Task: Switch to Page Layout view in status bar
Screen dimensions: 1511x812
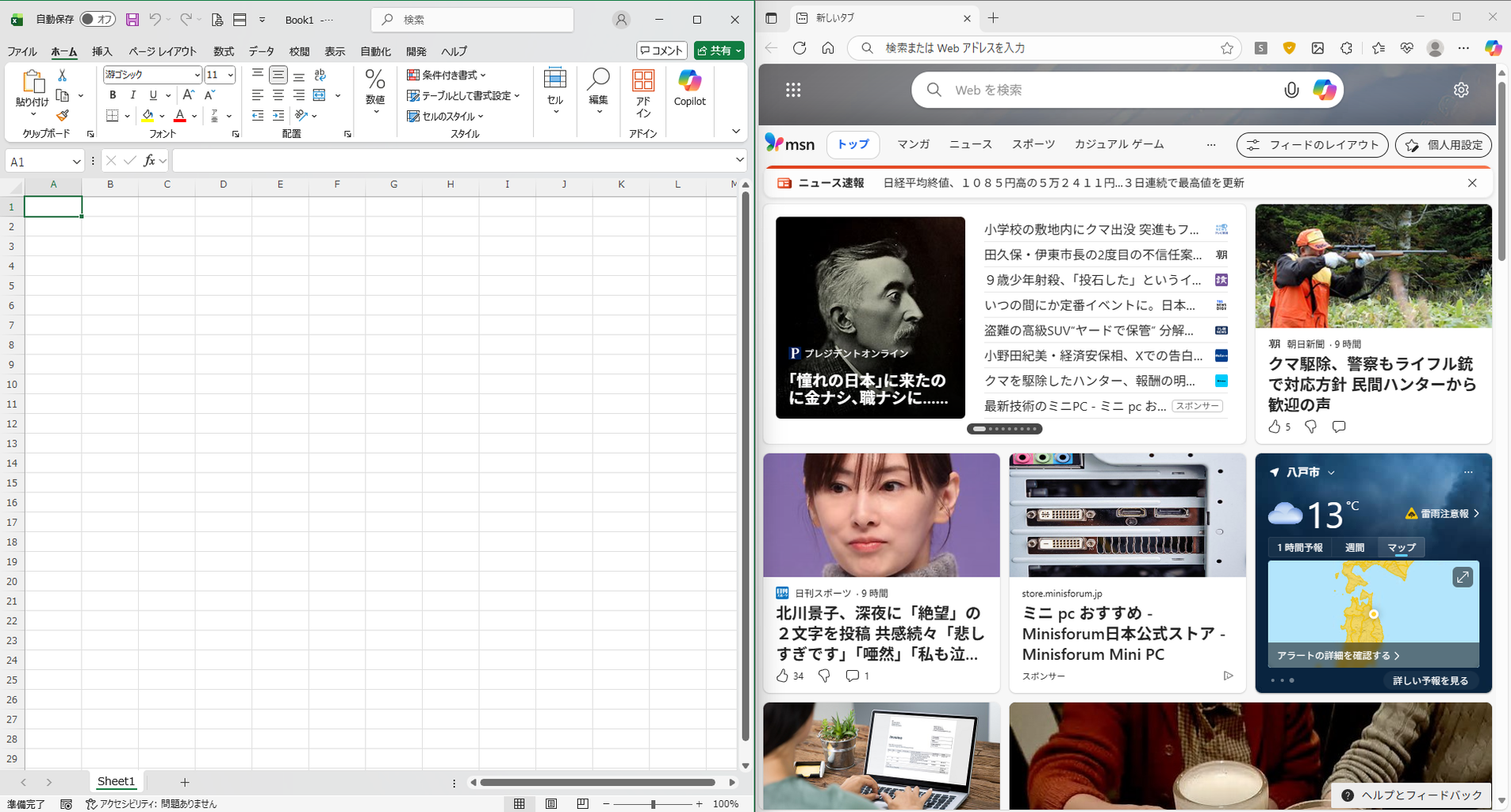Action: [551, 803]
